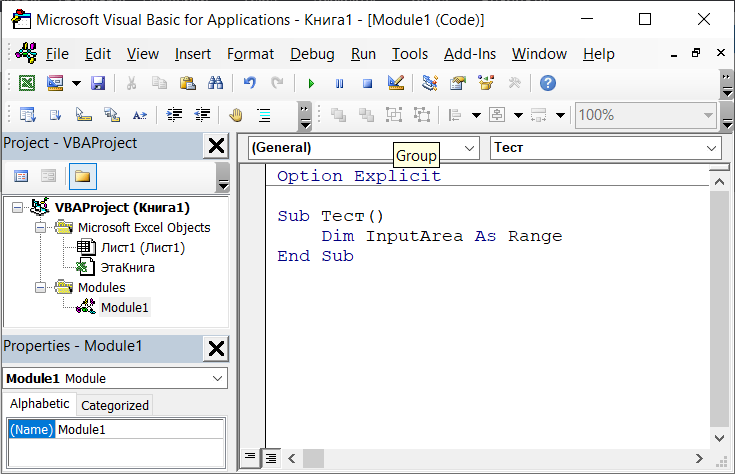This screenshot has width=735, height=474.
Task: Open the Insert menu
Action: (x=193, y=54)
